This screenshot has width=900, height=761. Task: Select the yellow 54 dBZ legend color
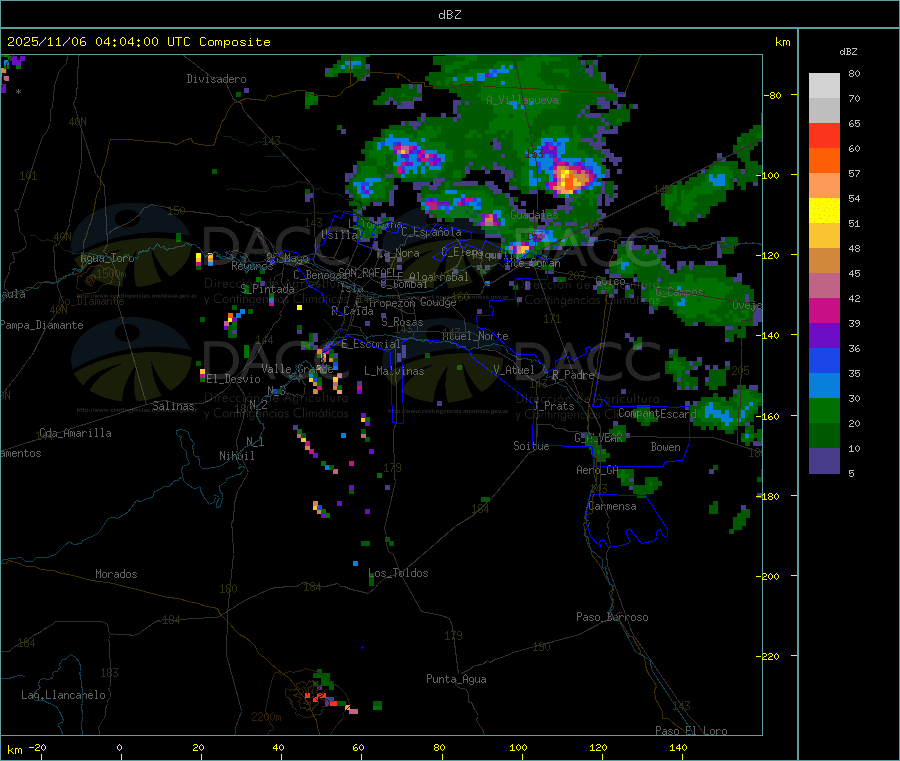click(824, 211)
